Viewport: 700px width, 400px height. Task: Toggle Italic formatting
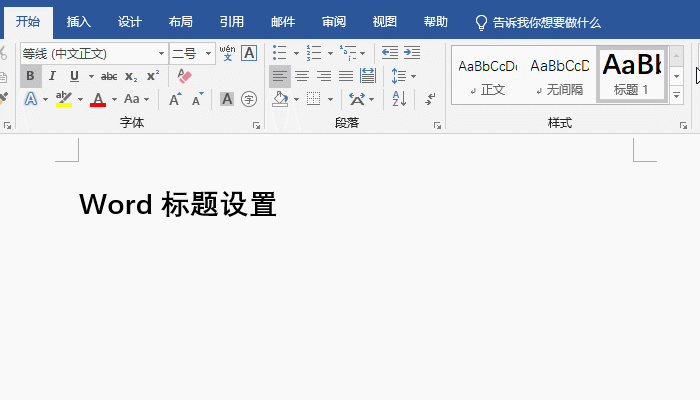click(x=52, y=76)
